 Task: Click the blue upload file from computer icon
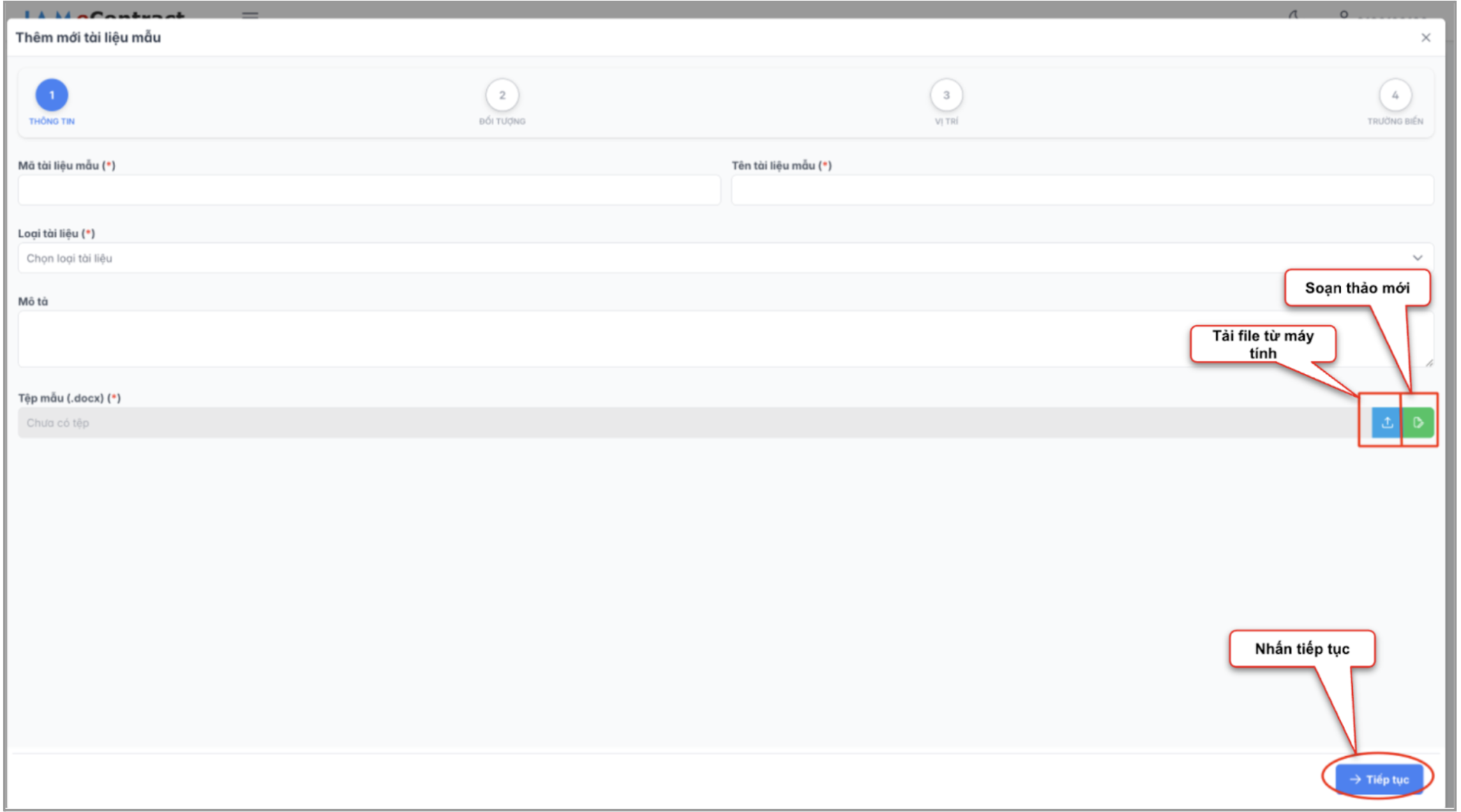tap(1386, 423)
